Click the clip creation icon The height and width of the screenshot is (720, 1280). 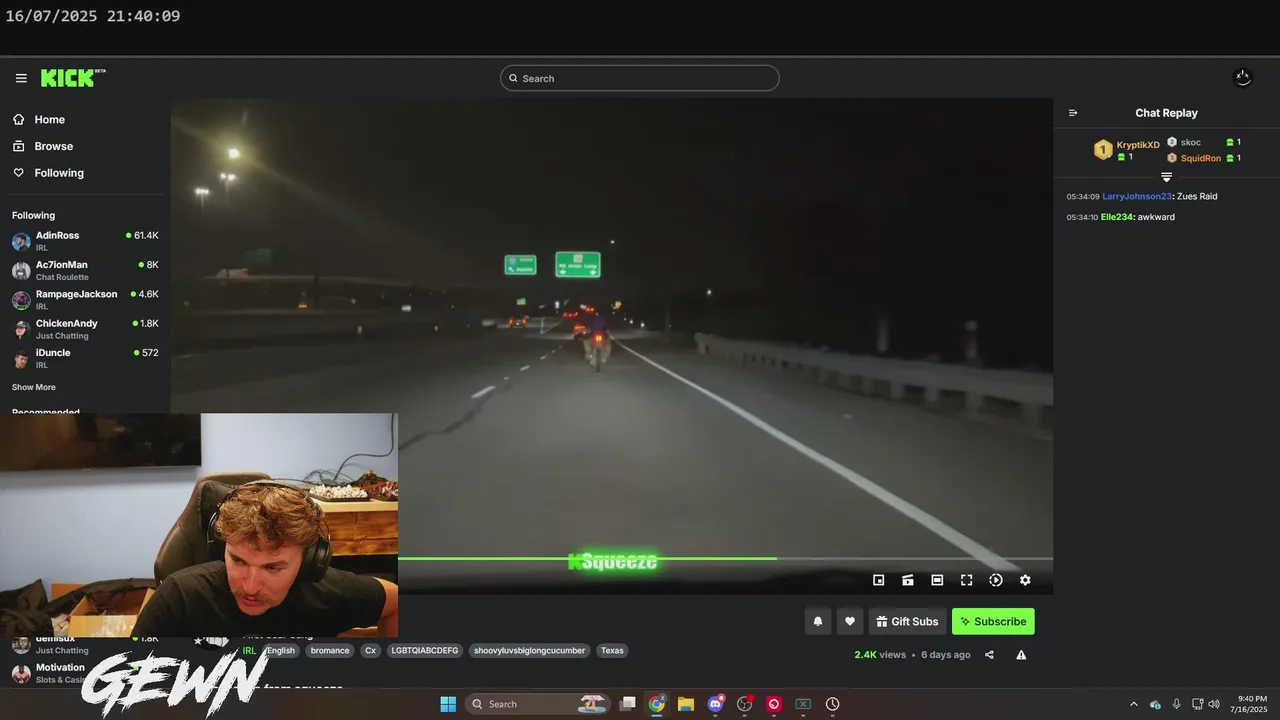coord(908,580)
